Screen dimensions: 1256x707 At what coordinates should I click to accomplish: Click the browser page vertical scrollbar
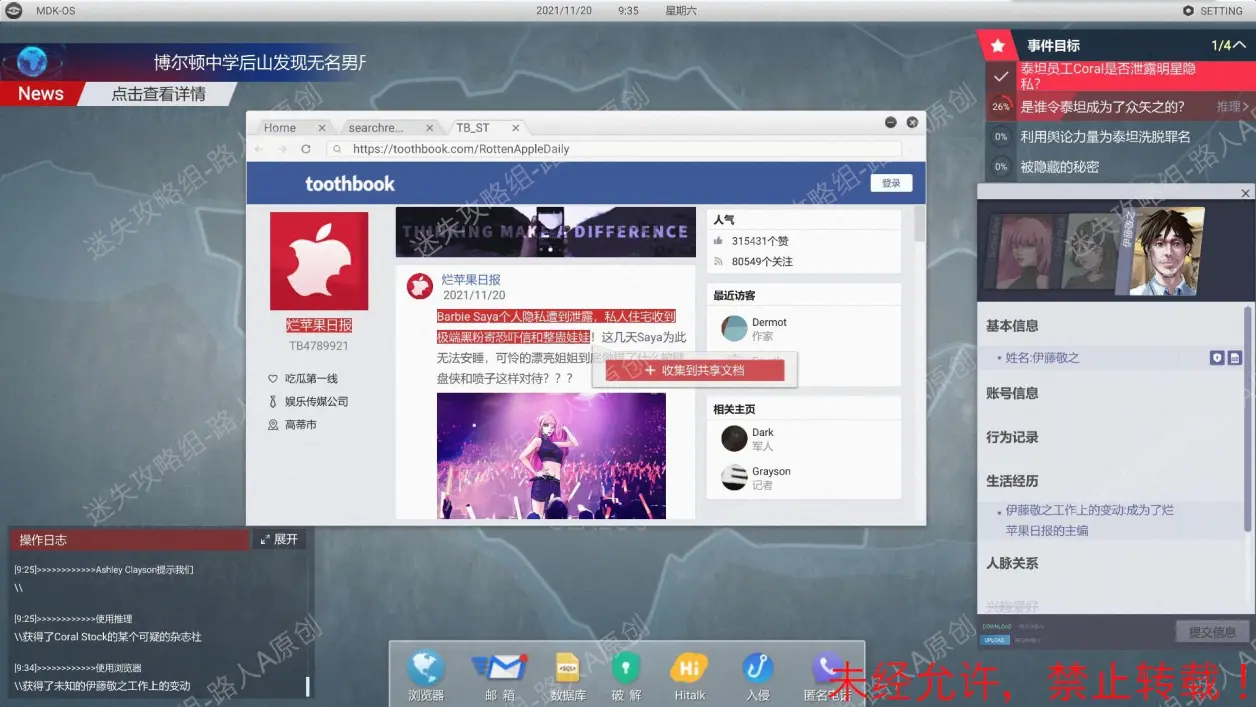coord(919,224)
